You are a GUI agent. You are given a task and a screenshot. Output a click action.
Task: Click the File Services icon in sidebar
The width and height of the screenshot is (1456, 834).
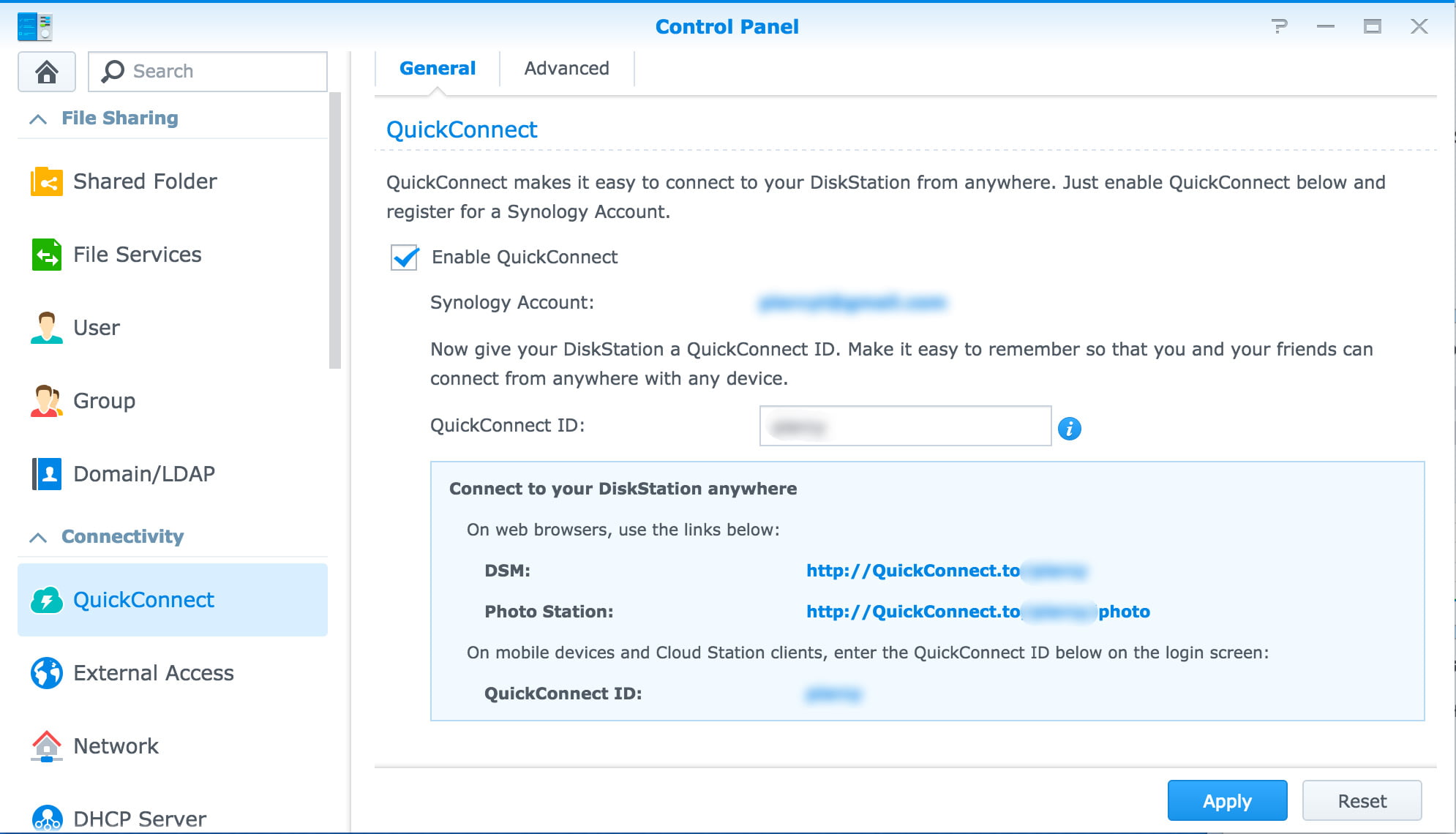(45, 254)
